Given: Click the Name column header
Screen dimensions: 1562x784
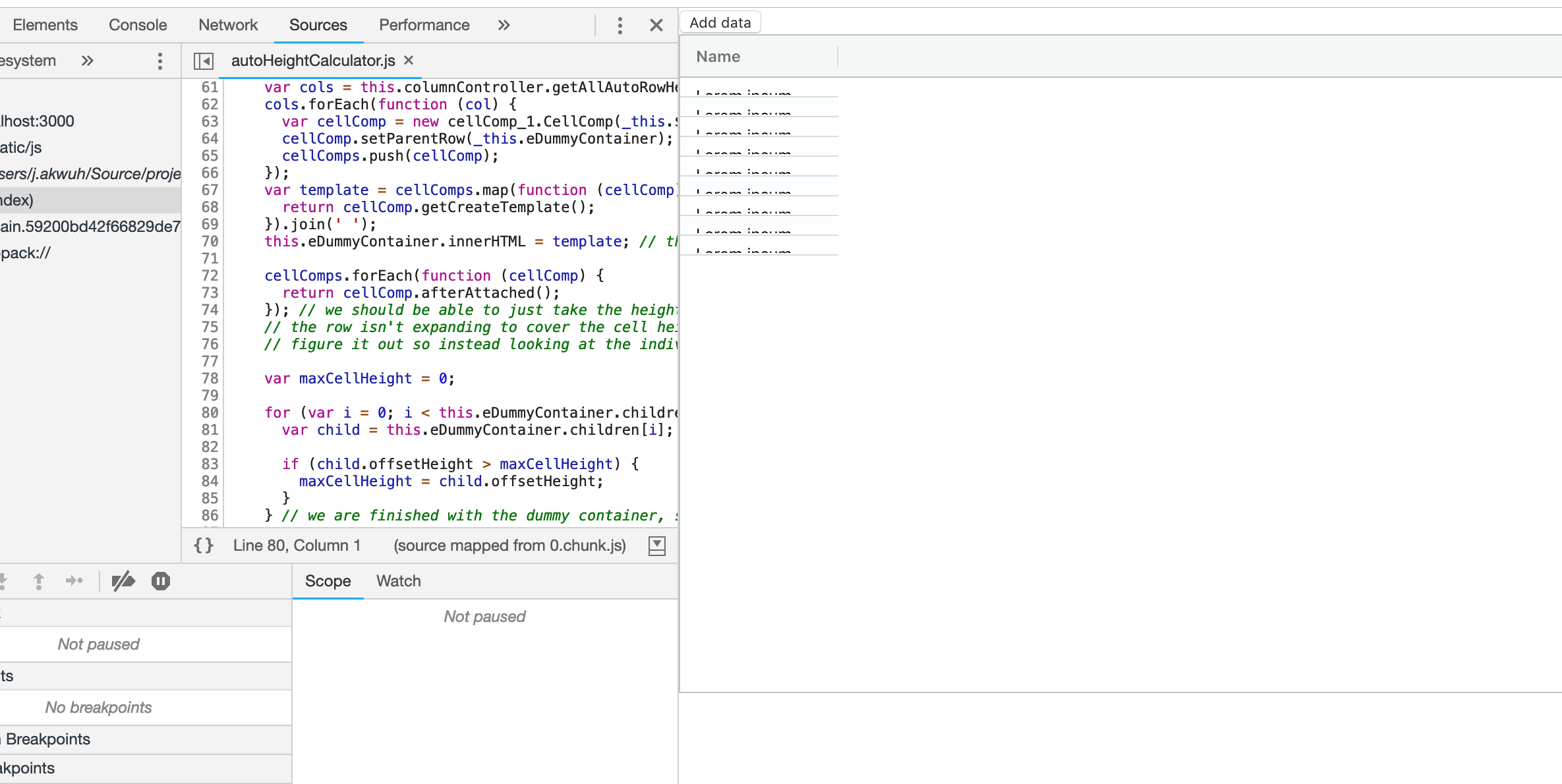Looking at the screenshot, I should 718,57.
